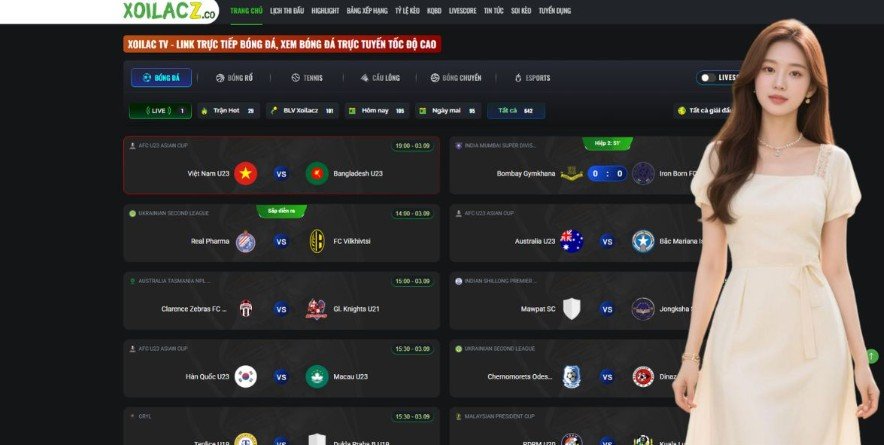Filter matches by Trận Hot
This screenshot has height=445, width=884.
pyautogui.click(x=228, y=111)
